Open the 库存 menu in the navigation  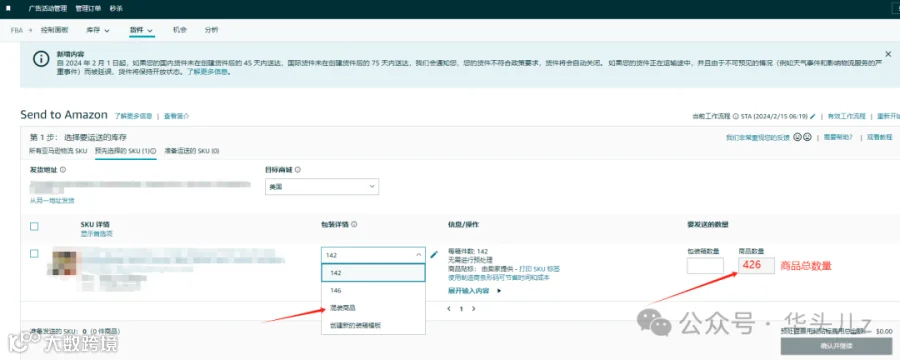click(98, 30)
